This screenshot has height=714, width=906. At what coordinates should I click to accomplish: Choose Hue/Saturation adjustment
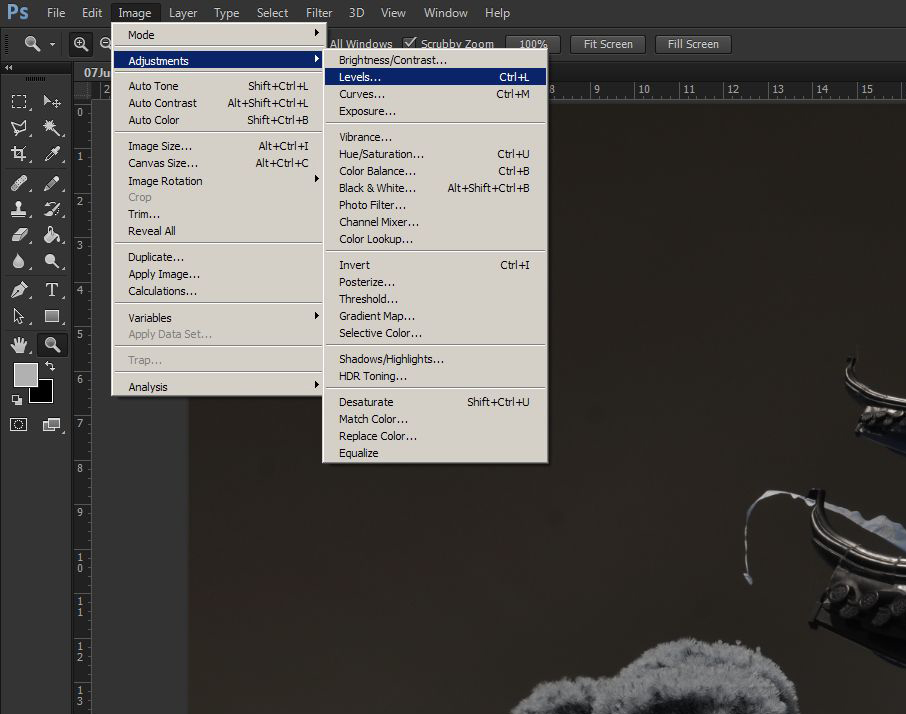435,154
